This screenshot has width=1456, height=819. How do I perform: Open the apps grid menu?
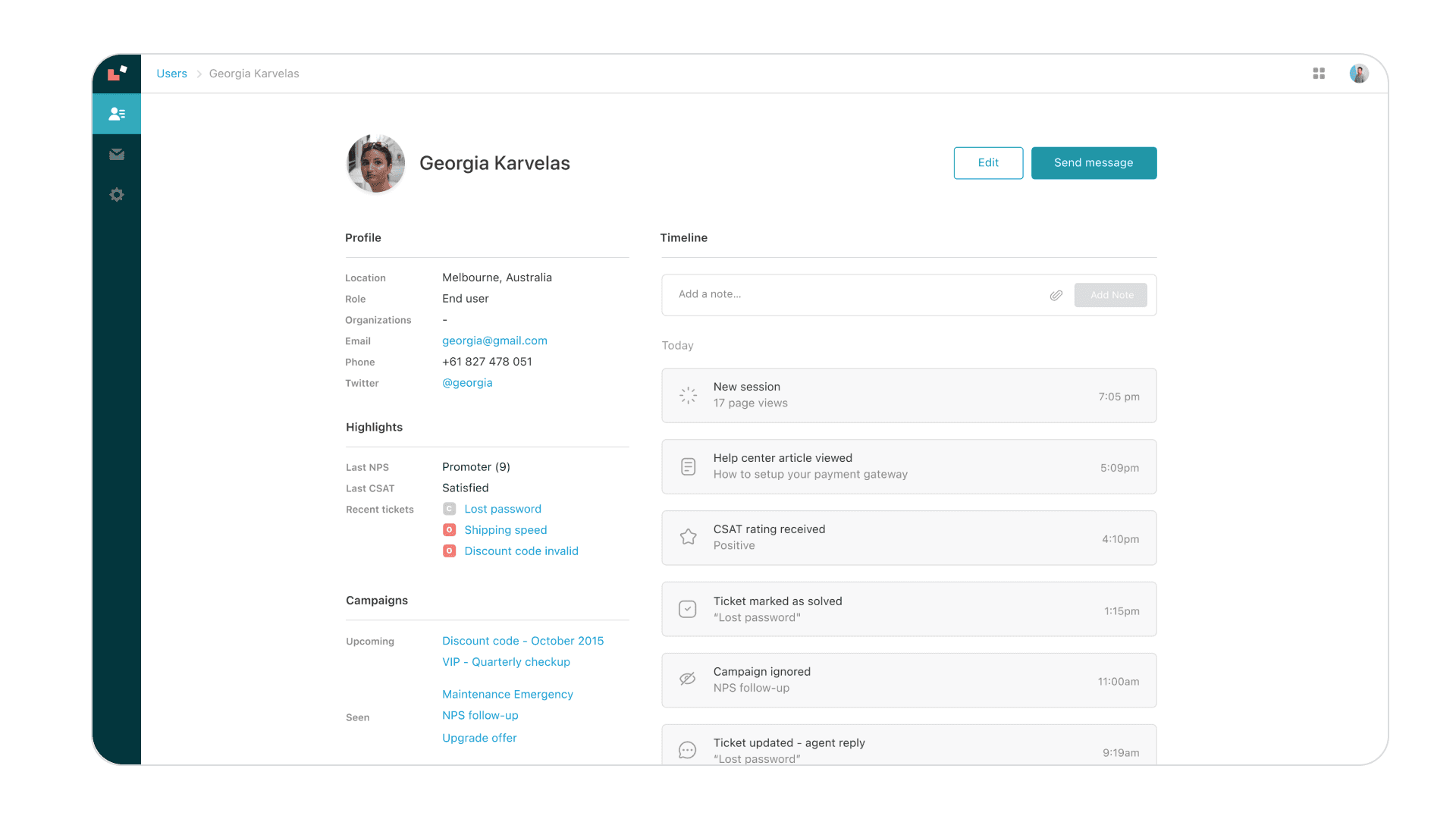(x=1319, y=74)
